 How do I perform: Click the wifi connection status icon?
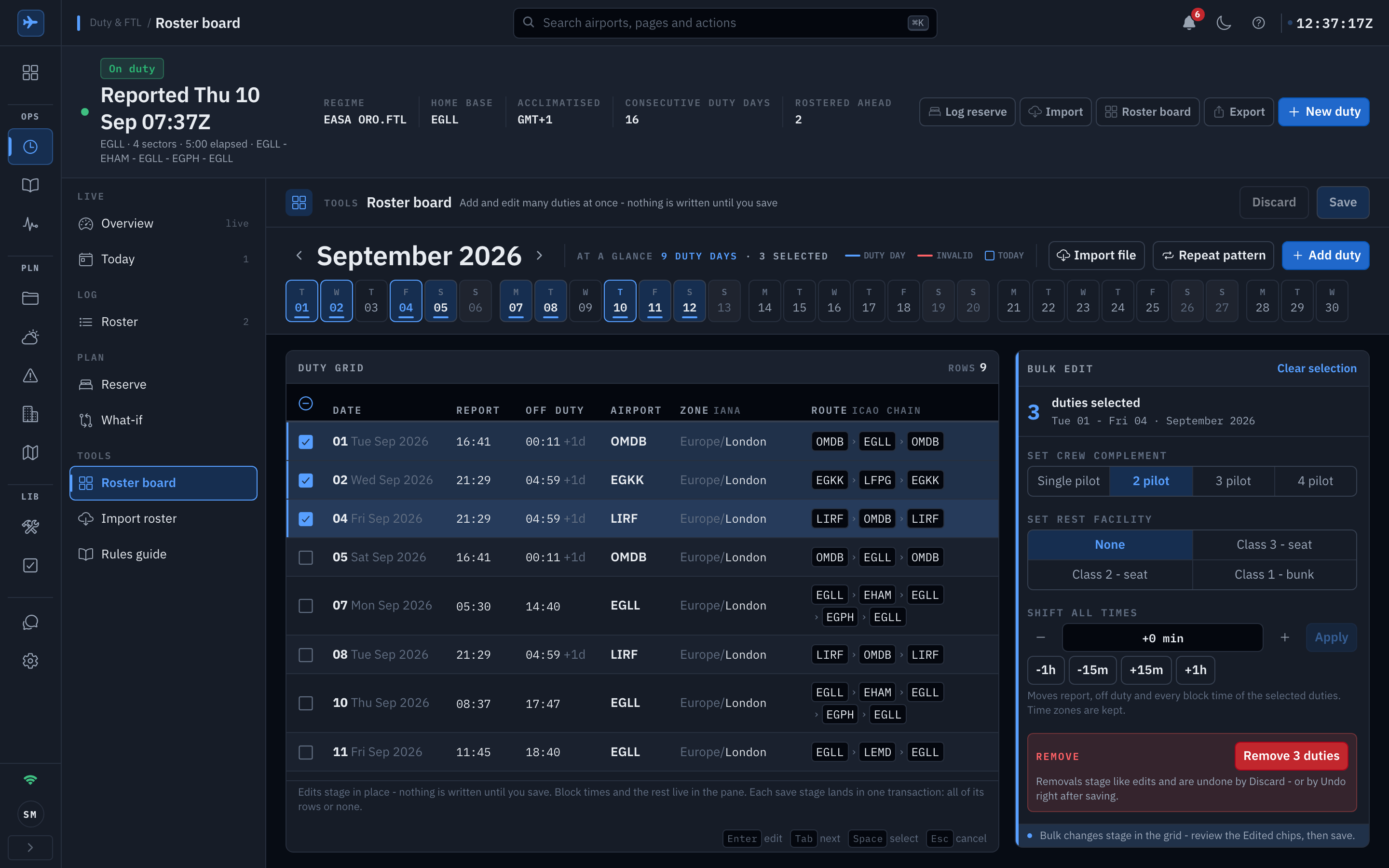[x=30, y=780]
